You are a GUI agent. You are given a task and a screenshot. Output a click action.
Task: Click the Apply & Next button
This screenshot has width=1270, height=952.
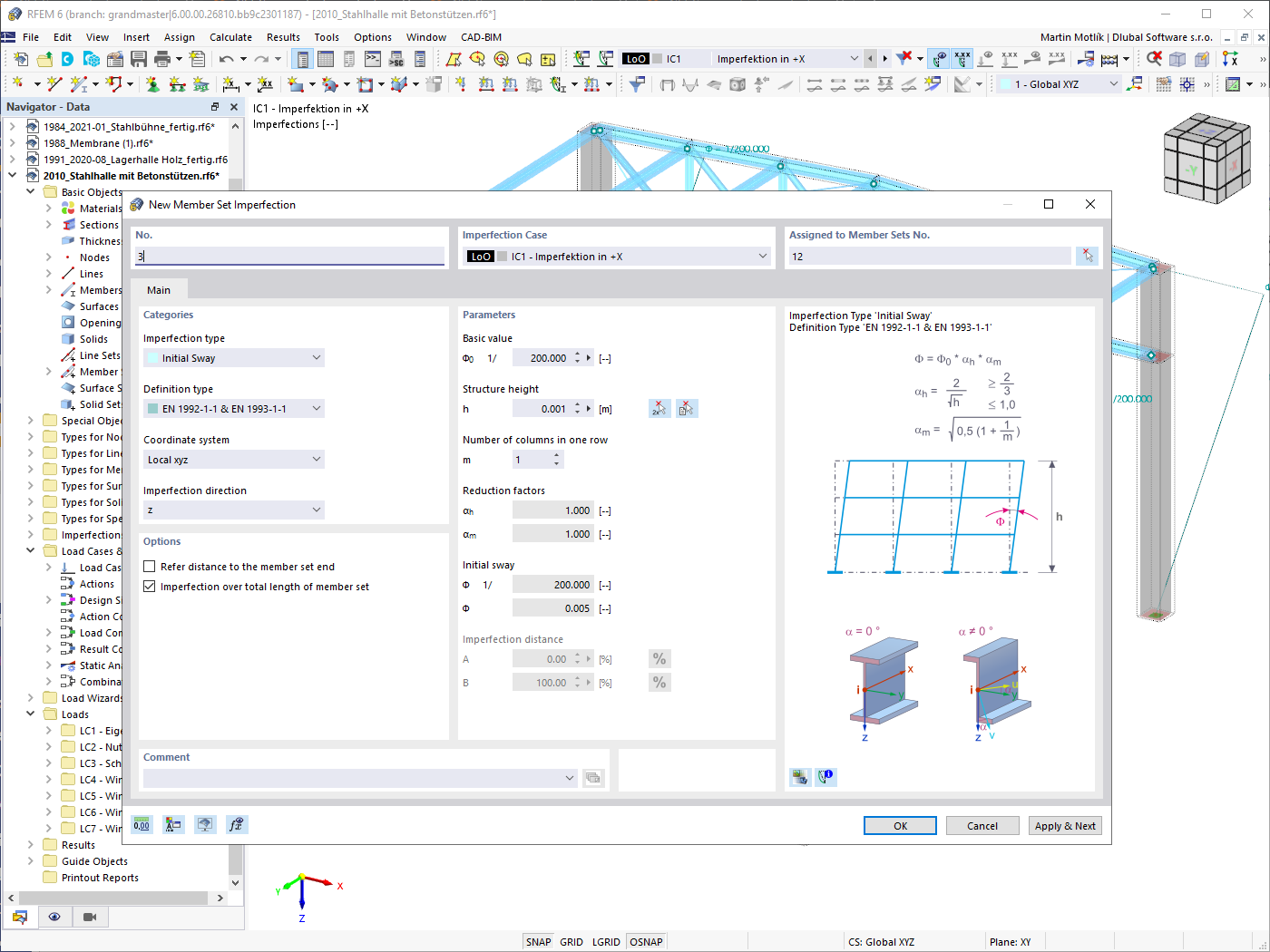click(x=1065, y=826)
